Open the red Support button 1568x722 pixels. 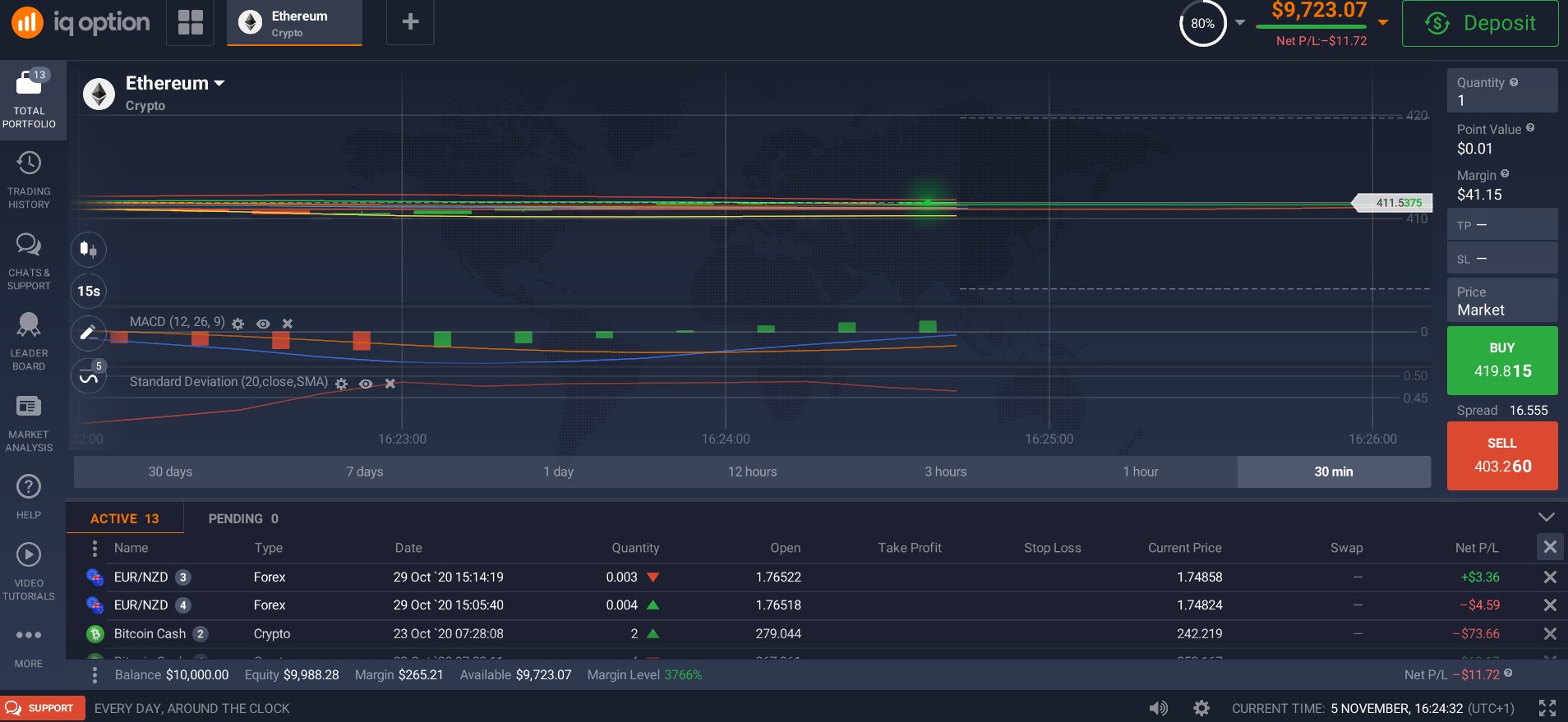[42, 708]
